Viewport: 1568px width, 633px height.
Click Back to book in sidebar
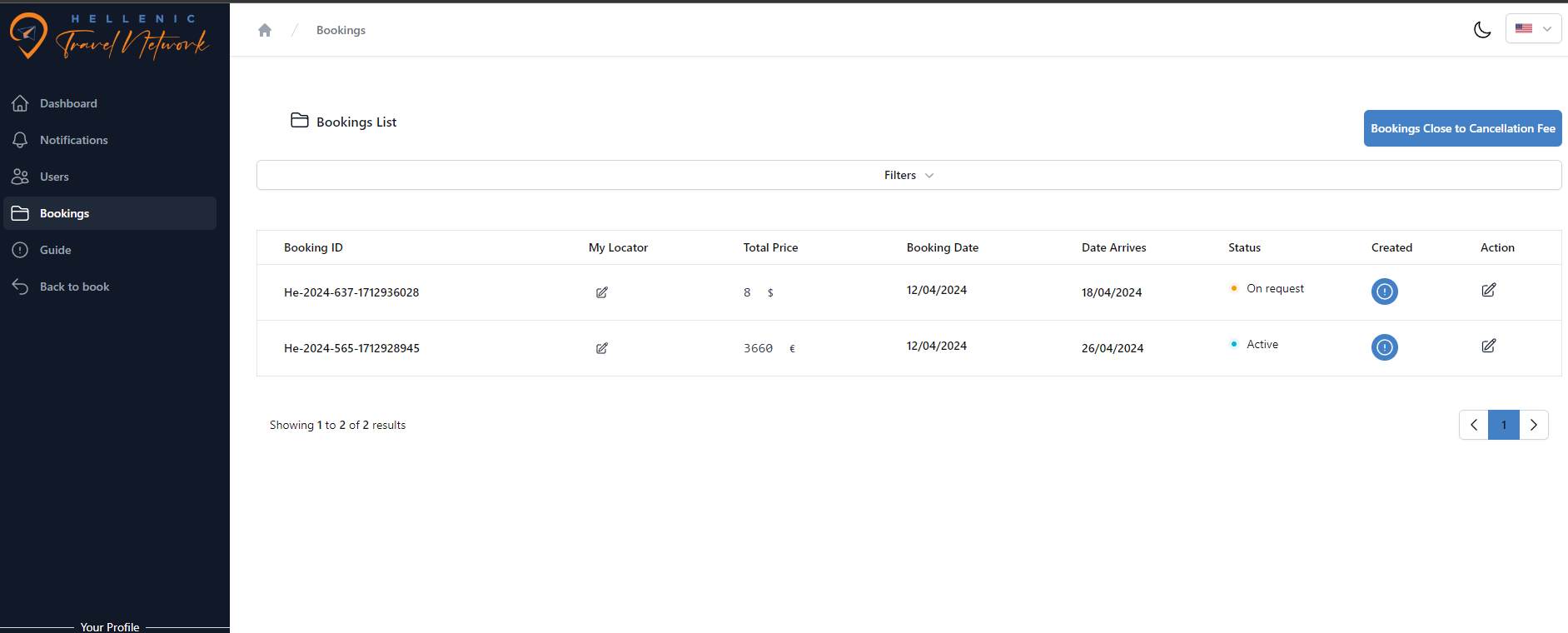click(x=74, y=287)
